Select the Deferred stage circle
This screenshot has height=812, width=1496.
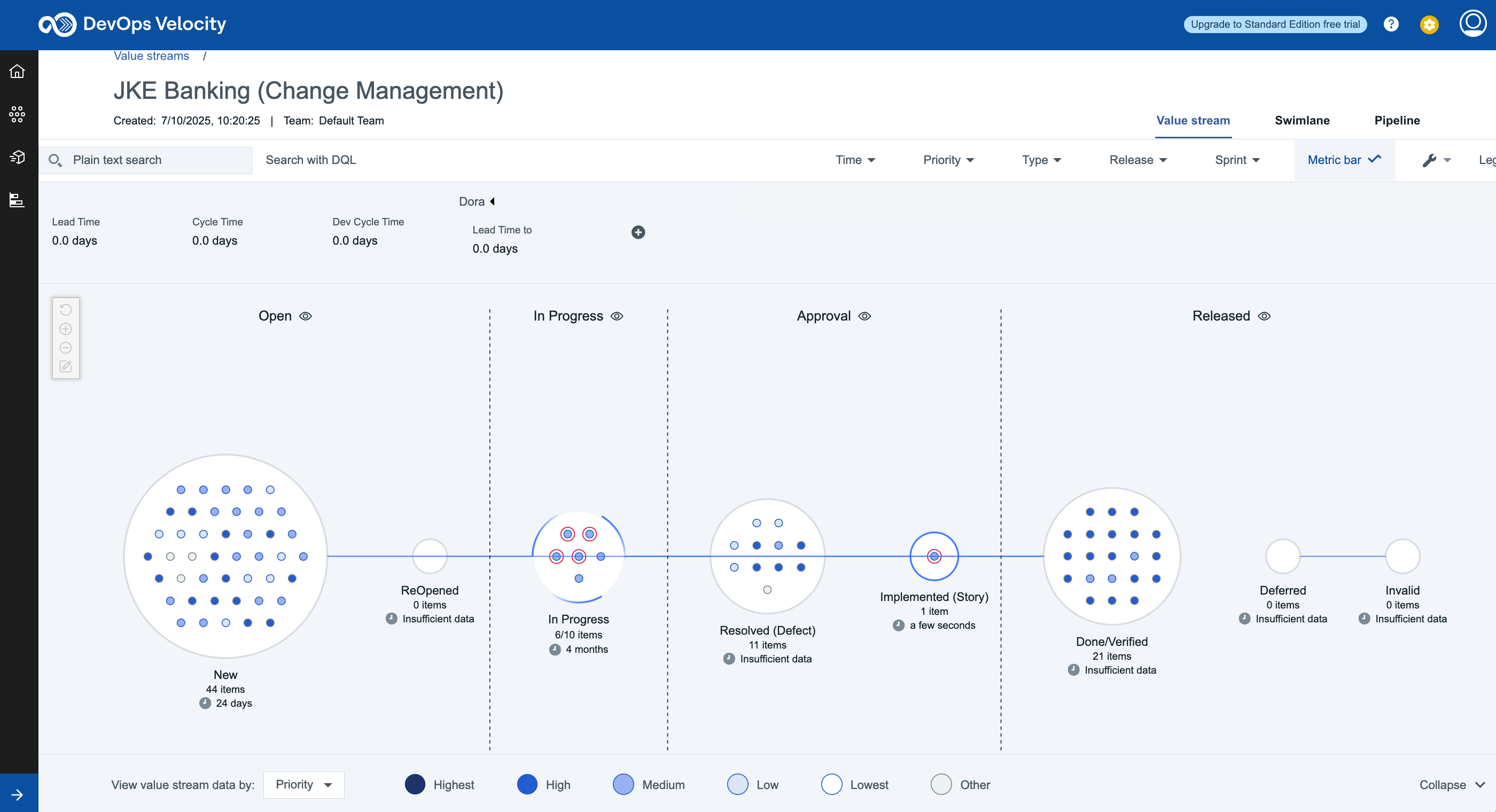[1283, 557]
